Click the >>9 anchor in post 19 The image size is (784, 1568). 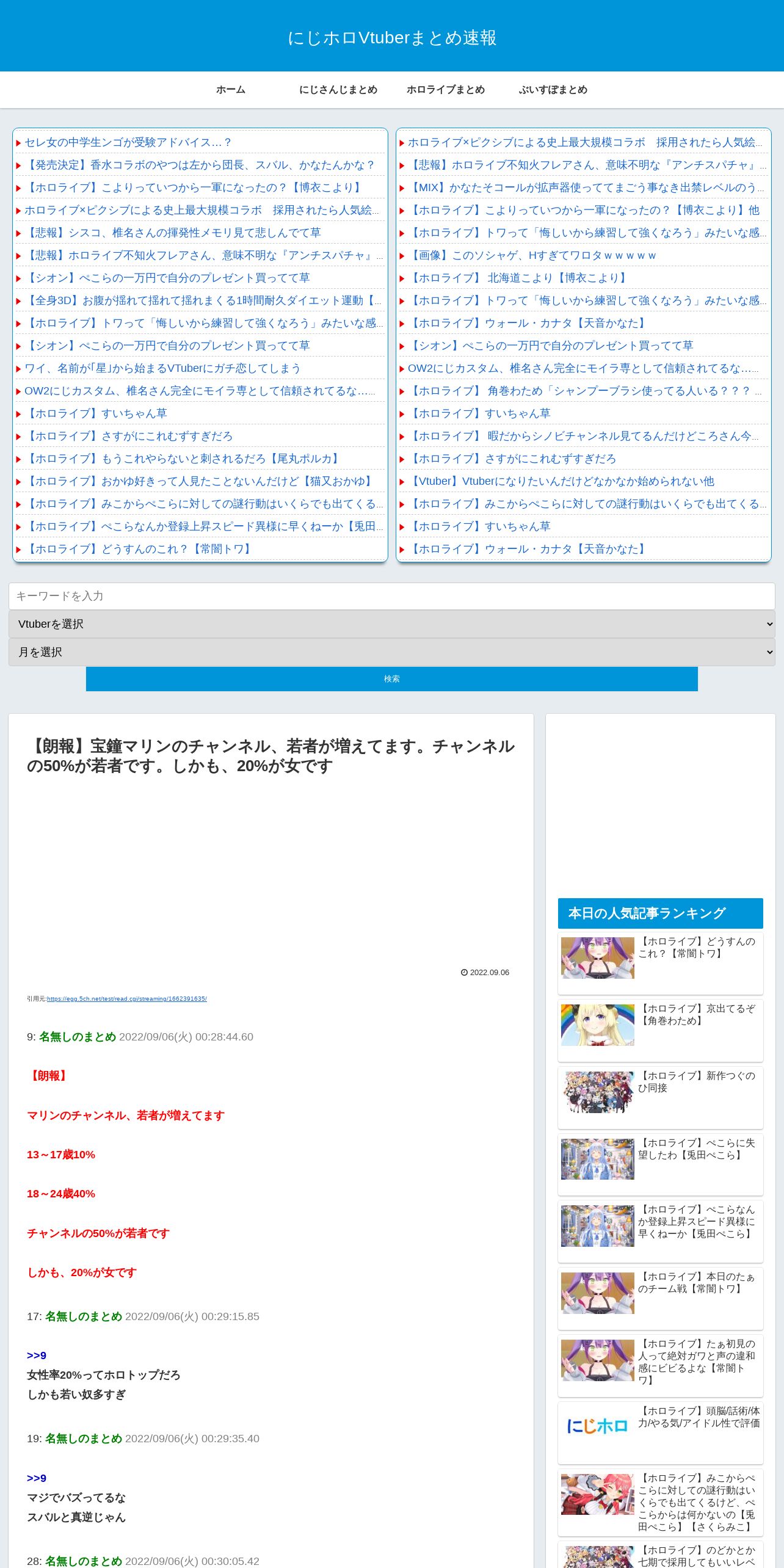click(x=37, y=1478)
